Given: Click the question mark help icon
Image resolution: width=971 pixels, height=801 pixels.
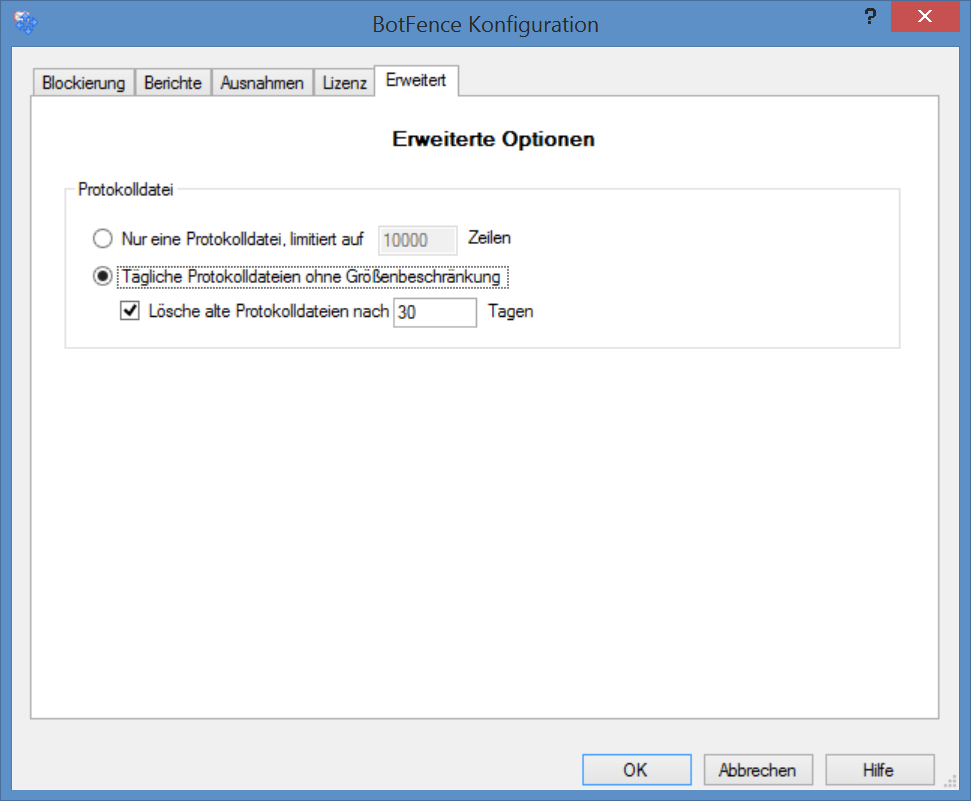Looking at the screenshot, I should pos(870,17).
